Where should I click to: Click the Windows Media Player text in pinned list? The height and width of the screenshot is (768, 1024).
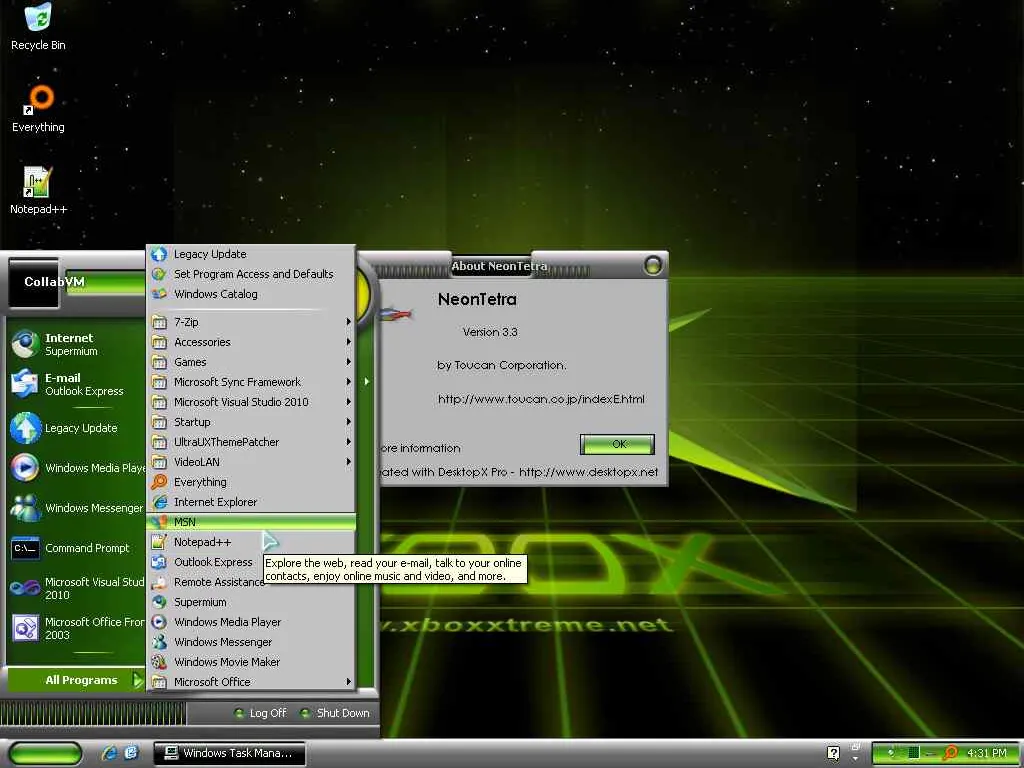(95, 468)
